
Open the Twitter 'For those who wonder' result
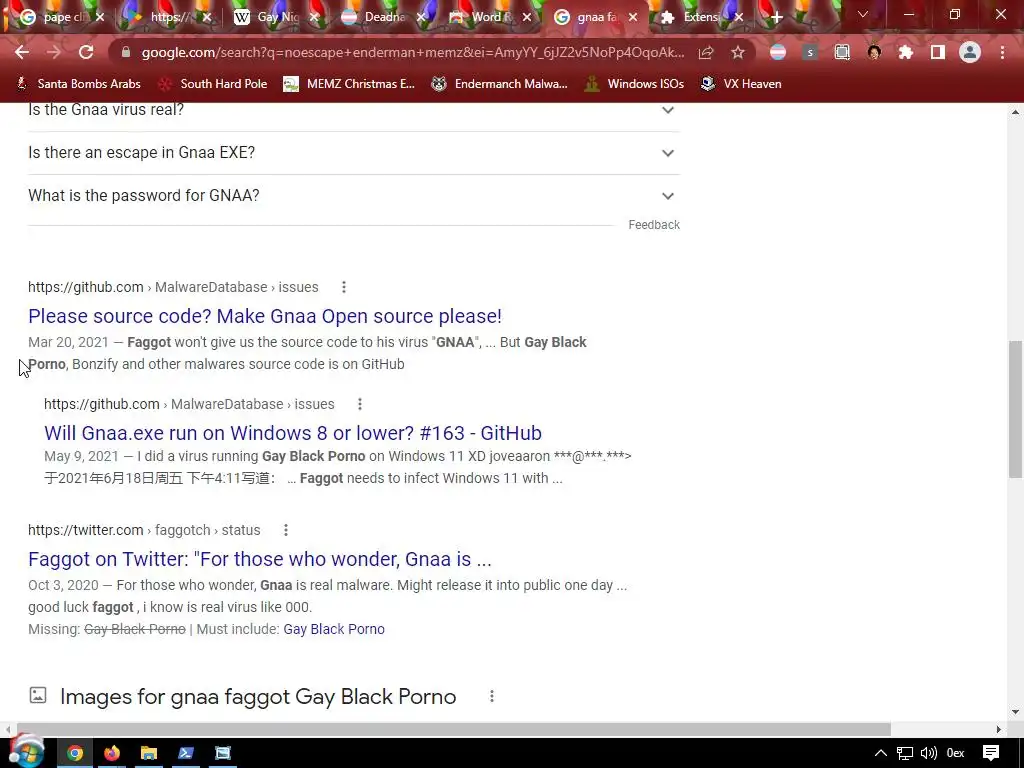click(259, 559)
